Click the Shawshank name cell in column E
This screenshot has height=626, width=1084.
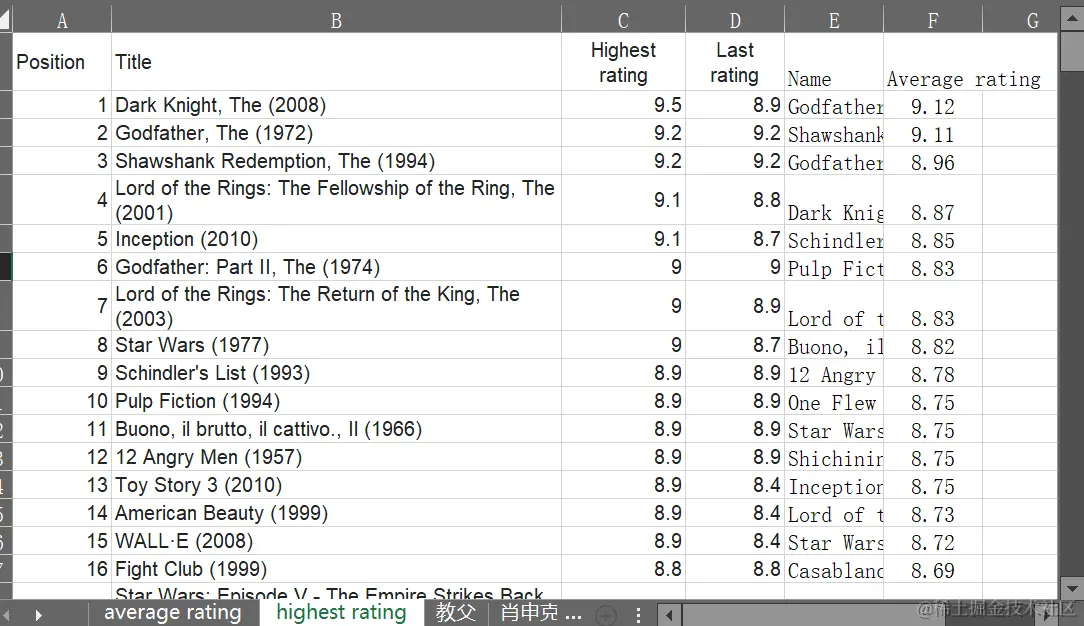tap(834, 135)
